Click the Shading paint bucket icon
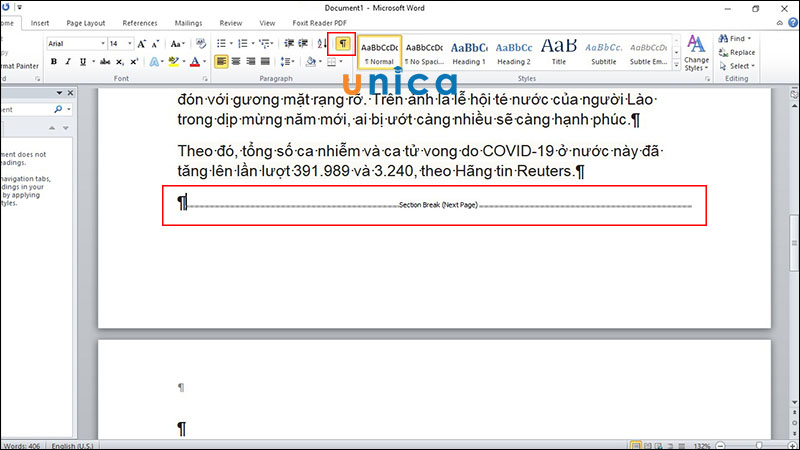800x450 pixels. (310, 62)
